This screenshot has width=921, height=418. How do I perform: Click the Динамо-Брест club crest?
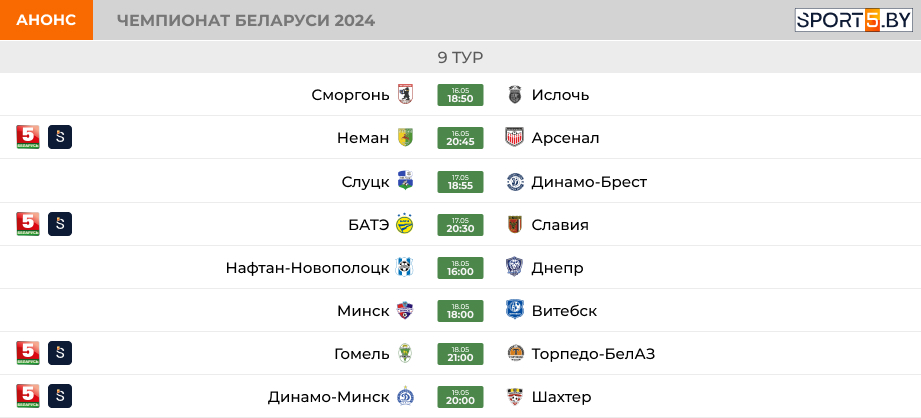[515, 182]
